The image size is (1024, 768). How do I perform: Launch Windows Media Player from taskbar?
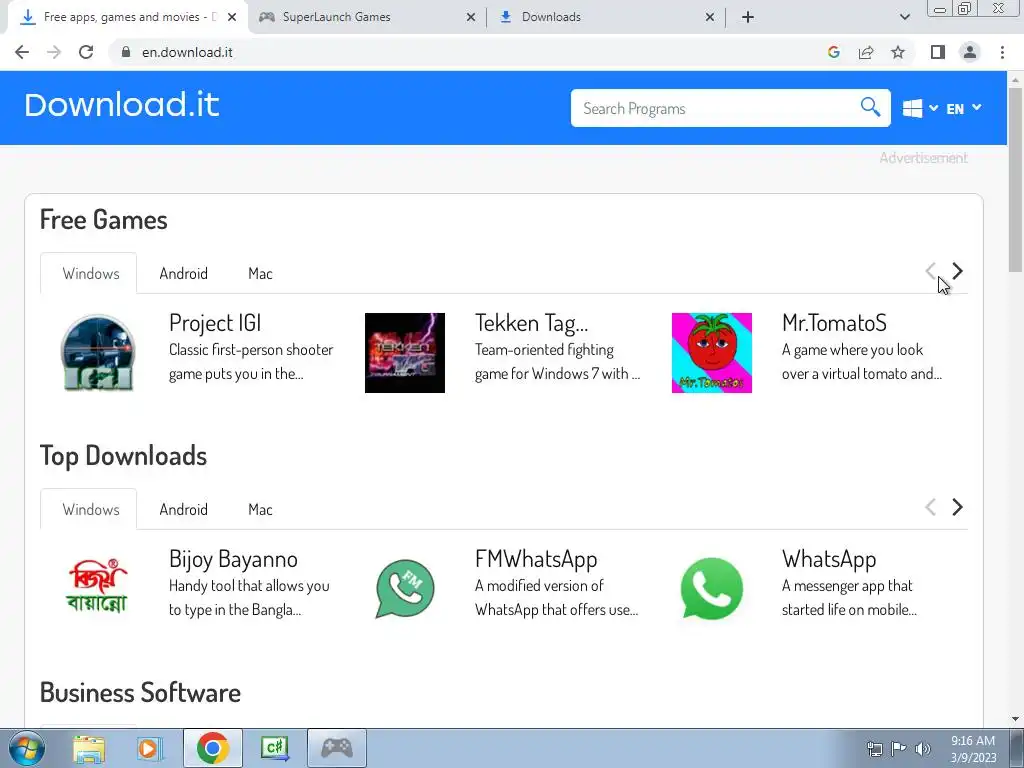click(149, 748)
